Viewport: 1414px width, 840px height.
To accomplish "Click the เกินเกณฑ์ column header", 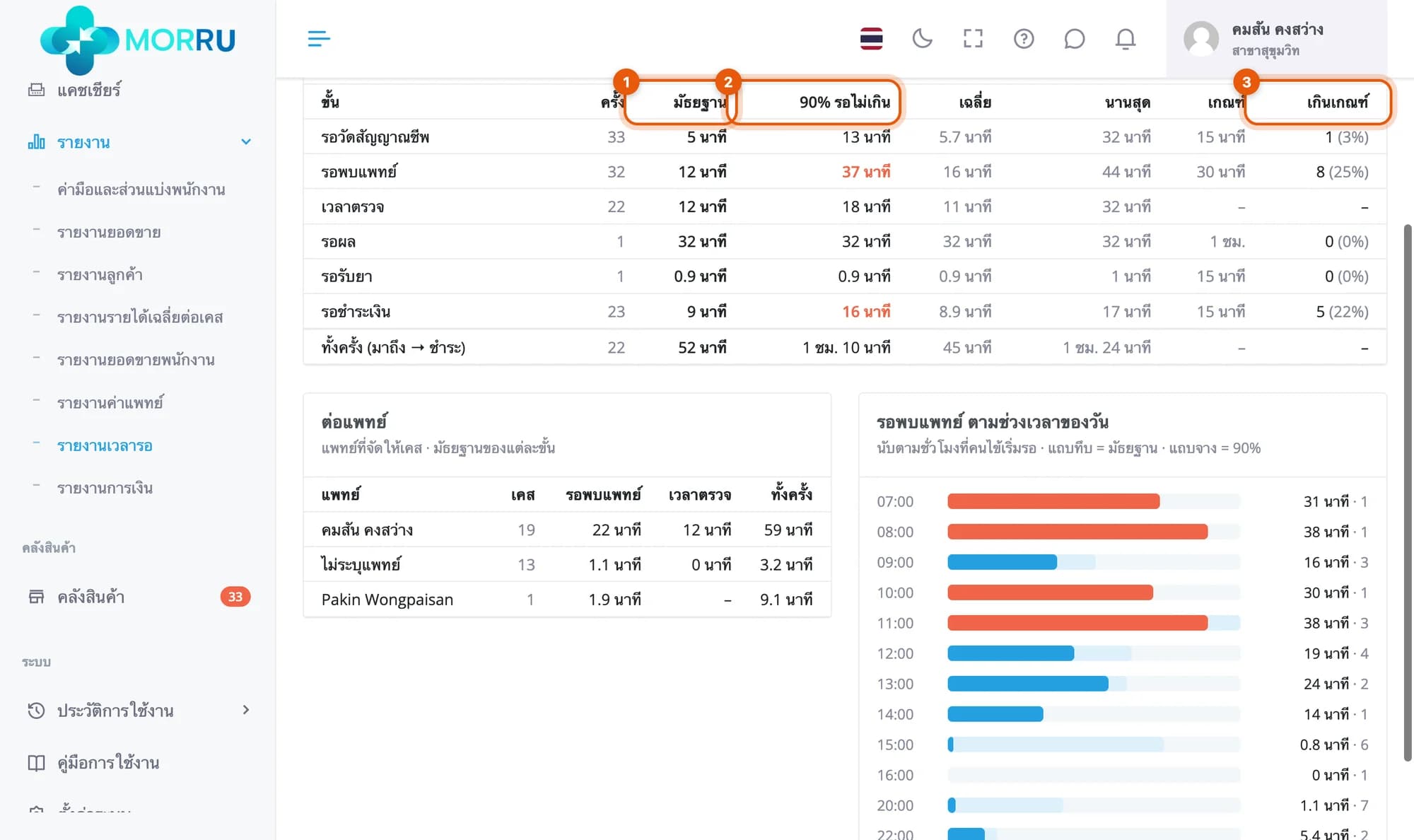I will [x=1338, y=102].
